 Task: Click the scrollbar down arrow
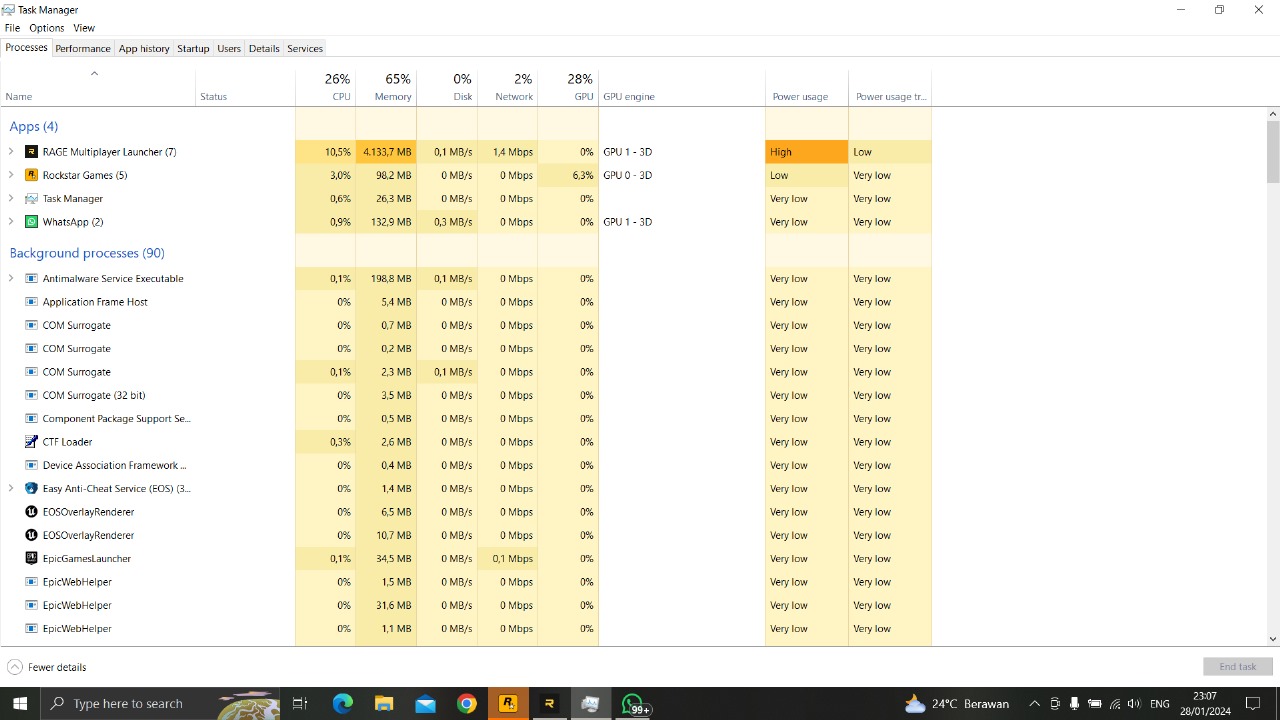point(1273,639)
